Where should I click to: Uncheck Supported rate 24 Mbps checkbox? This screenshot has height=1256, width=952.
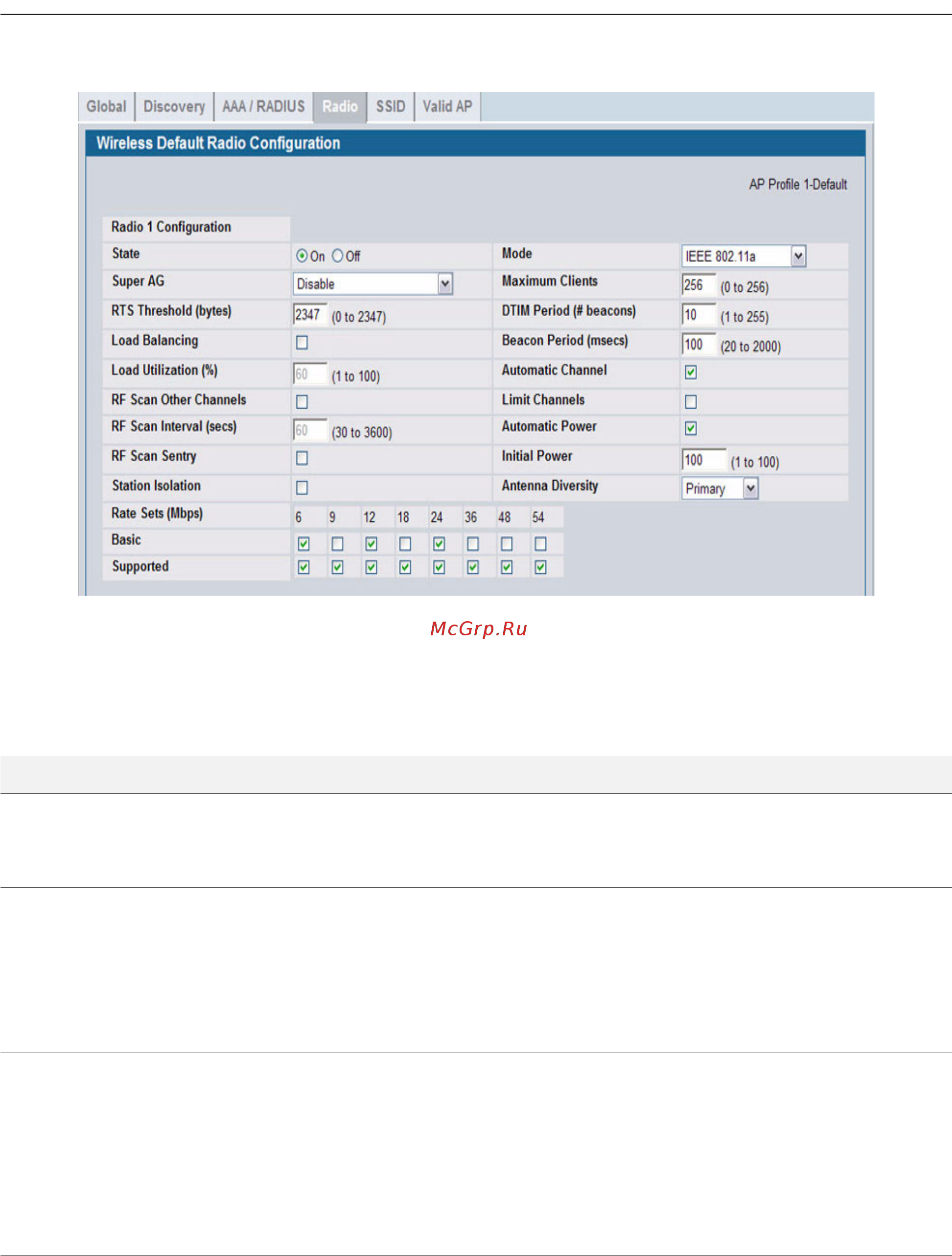click(439, 567)
